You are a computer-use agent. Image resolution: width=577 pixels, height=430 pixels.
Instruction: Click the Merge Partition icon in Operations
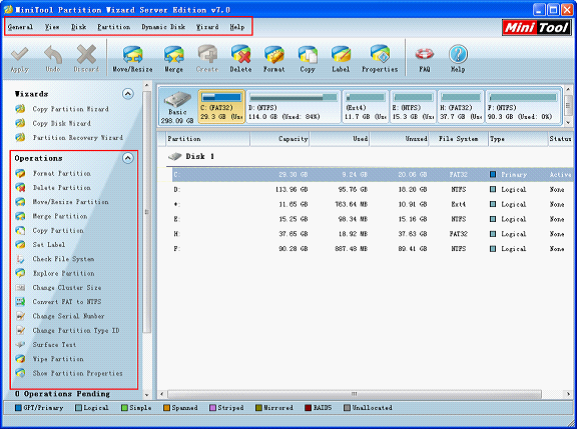(20, 216)
